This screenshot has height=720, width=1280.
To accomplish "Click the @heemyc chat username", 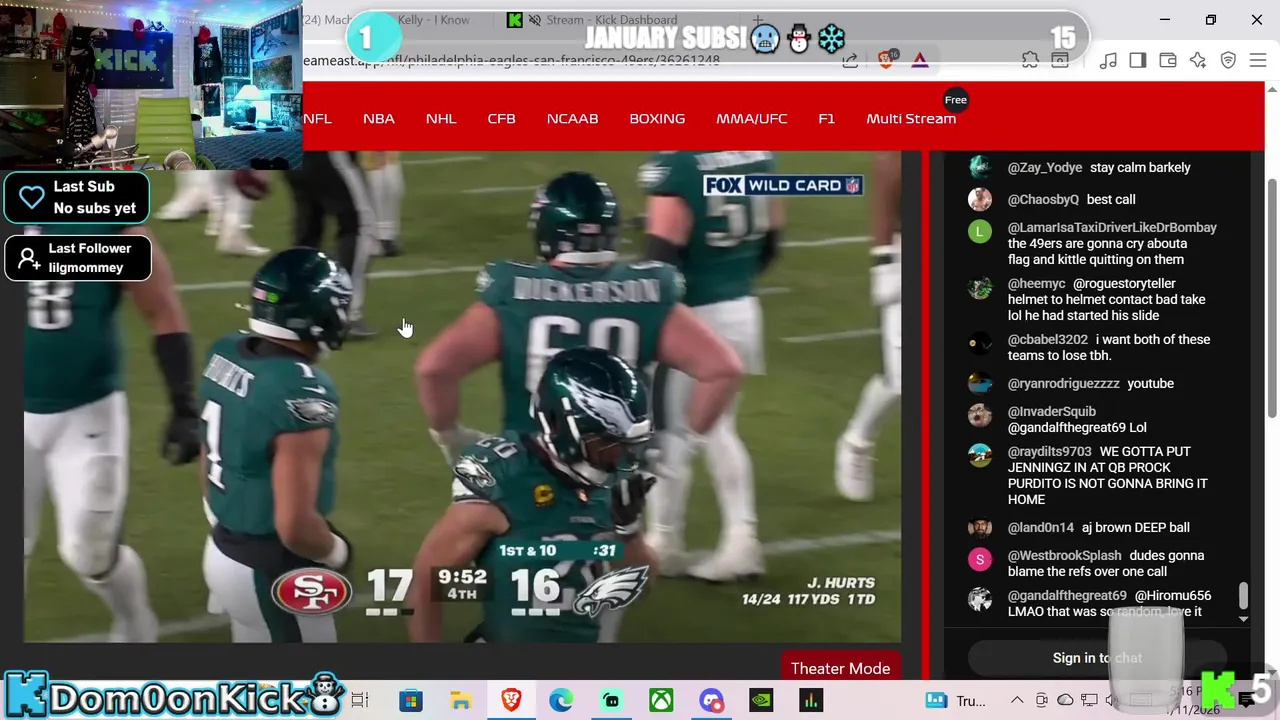I will (1036, 283).
